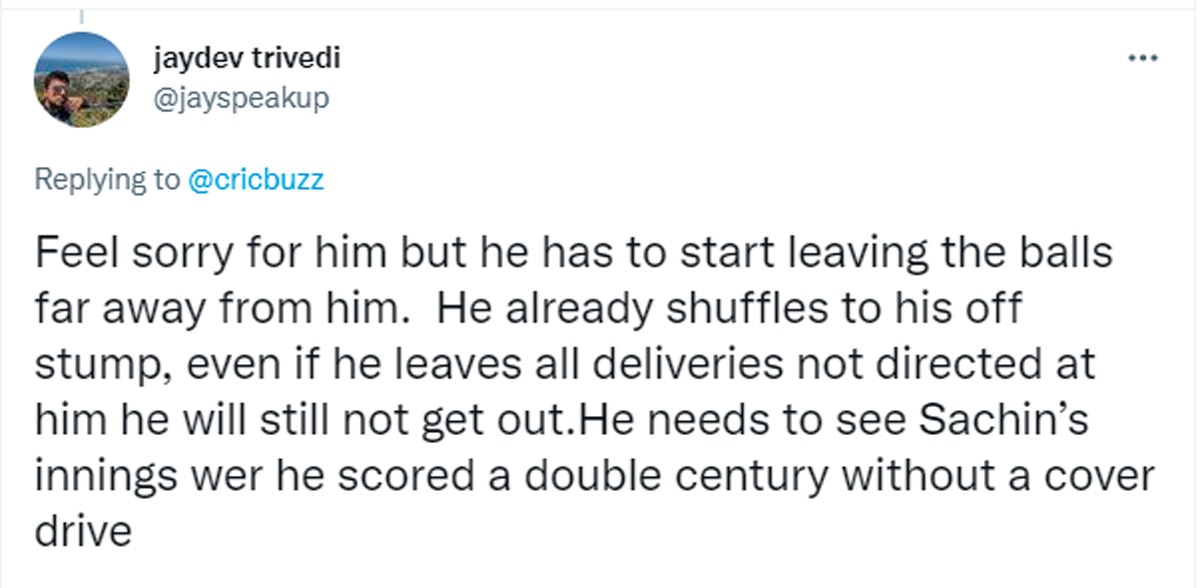
Task: Select the display name jaydev trivedi
Action: [x=246, y=57]
